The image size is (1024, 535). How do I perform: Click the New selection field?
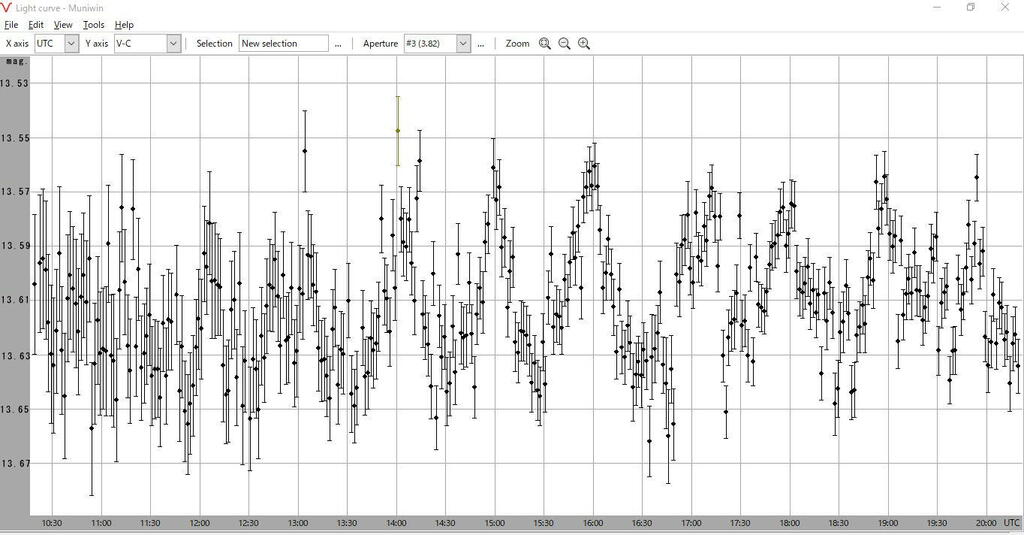click(x=283, y=44)
